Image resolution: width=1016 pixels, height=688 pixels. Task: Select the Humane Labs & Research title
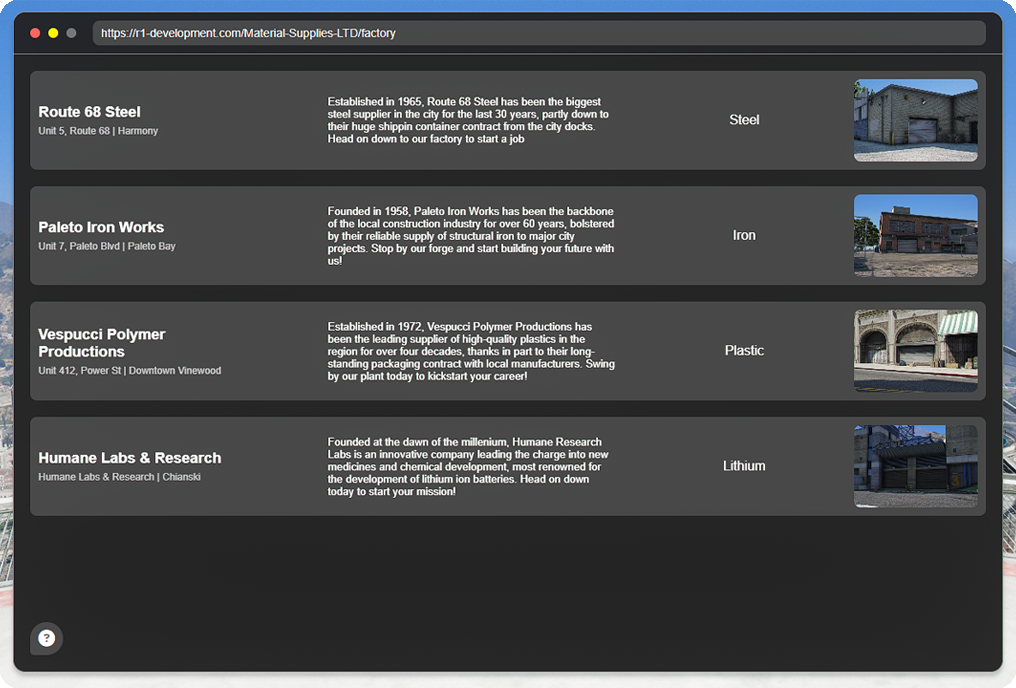[130, 458]
